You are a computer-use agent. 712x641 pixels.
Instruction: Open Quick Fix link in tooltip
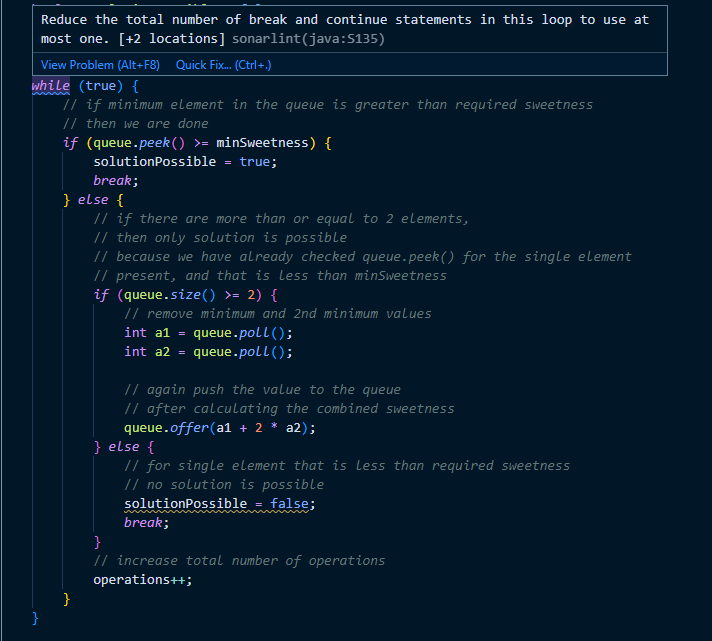(x=223, y=65)
